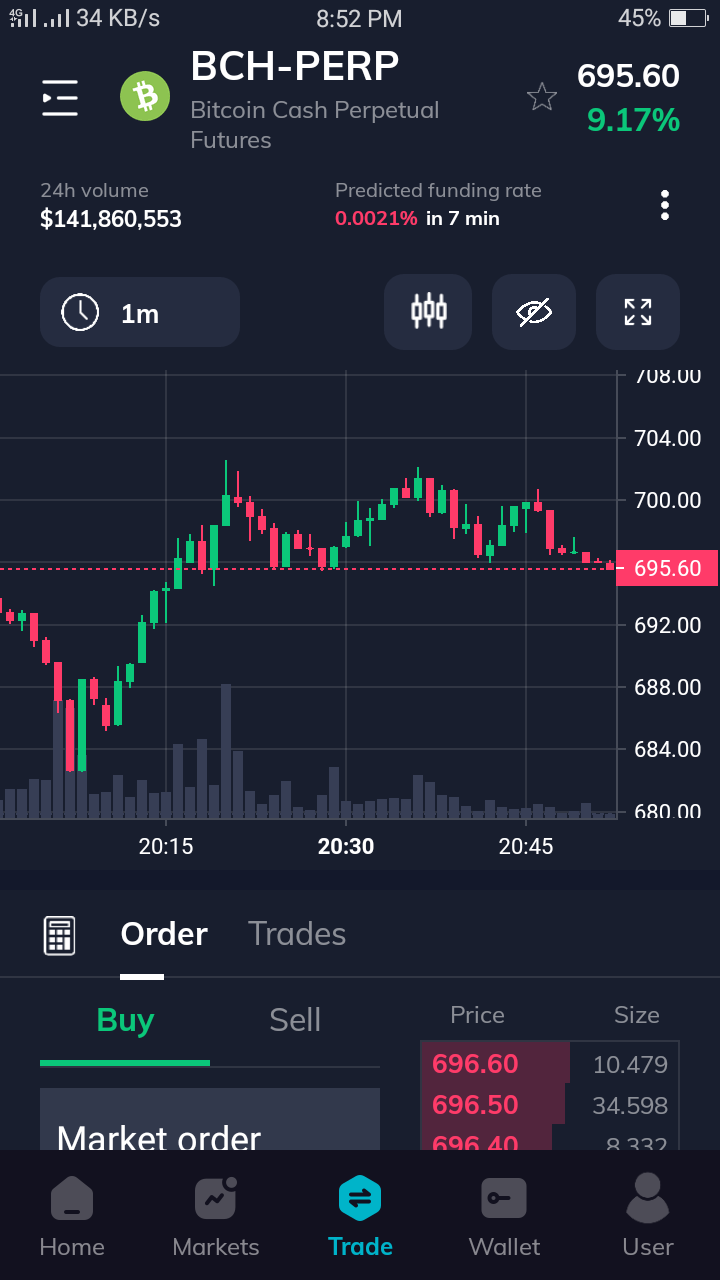This screenshot has width=720, height=1280.
Task: Open the Wallet section
Action: pyautogui.click(x=504, y=1216)
